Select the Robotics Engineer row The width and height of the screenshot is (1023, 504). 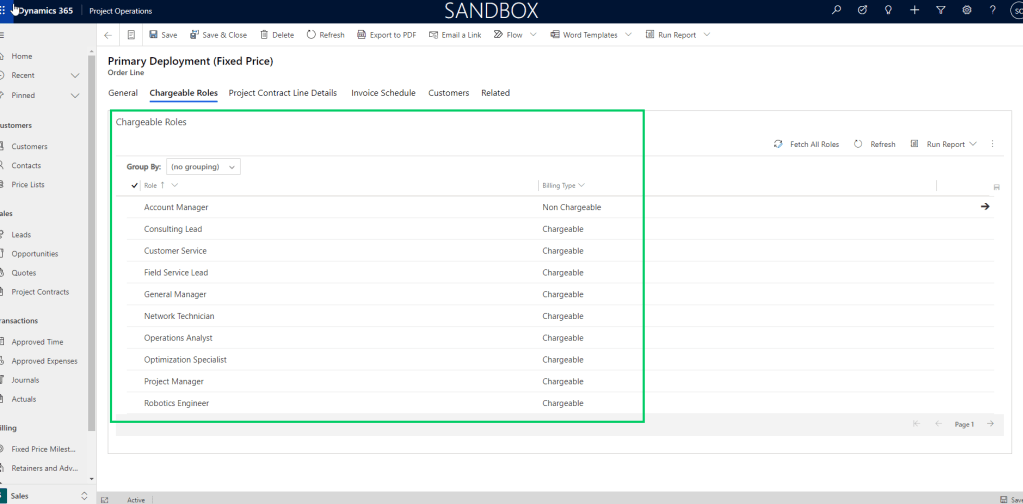coord(176,403)
